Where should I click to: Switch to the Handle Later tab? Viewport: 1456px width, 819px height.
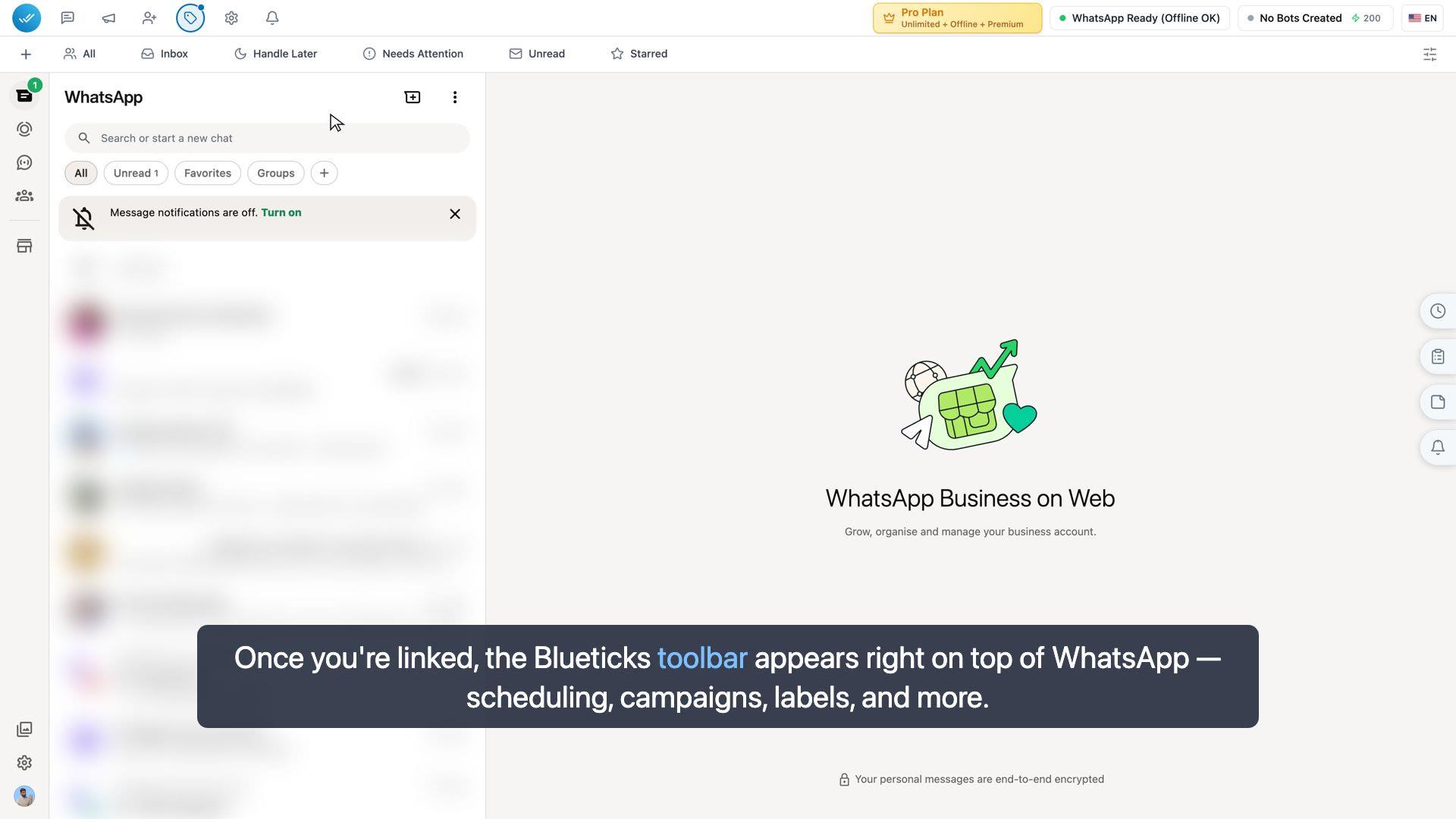[x=276, y=54]
